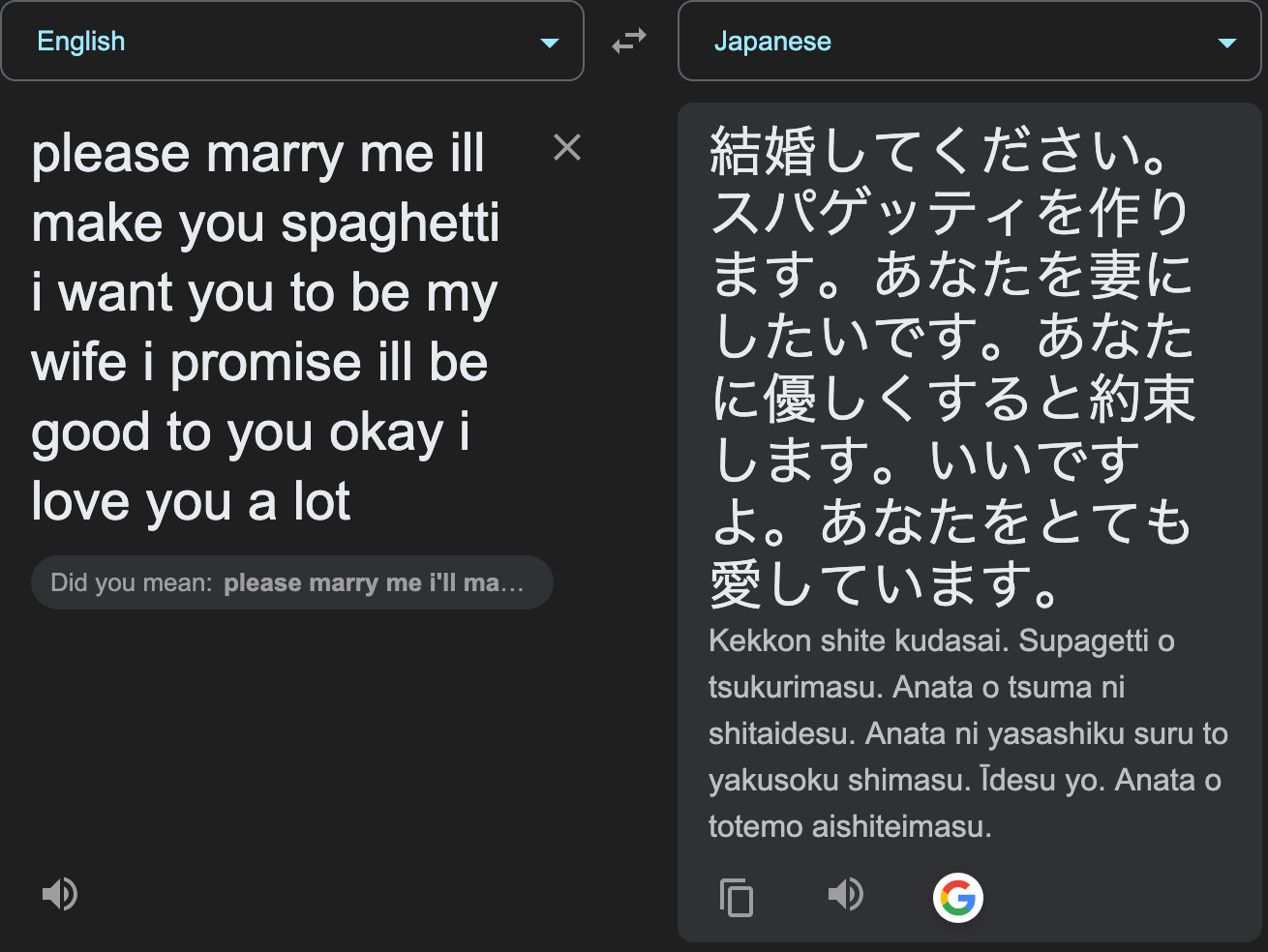The height and width of the screenshot is (952, 1268).
Task: Select the Japanese translated text block
Action: (x=953, y=367)
